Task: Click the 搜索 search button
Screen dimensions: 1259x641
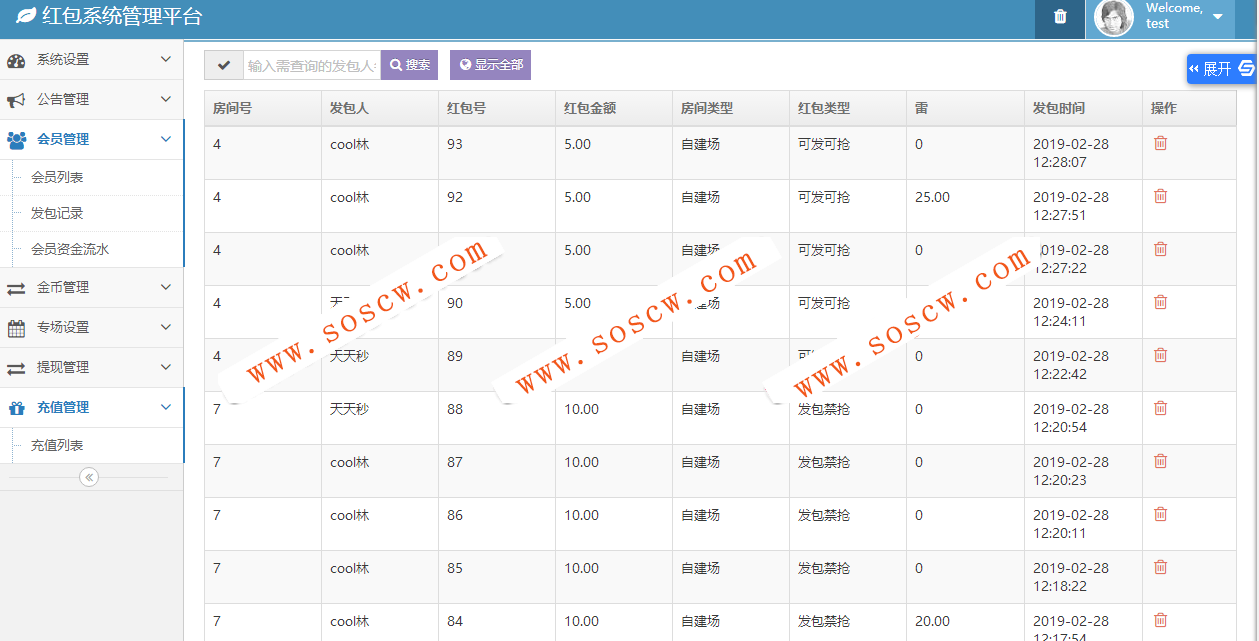Action: coord(409,65)
